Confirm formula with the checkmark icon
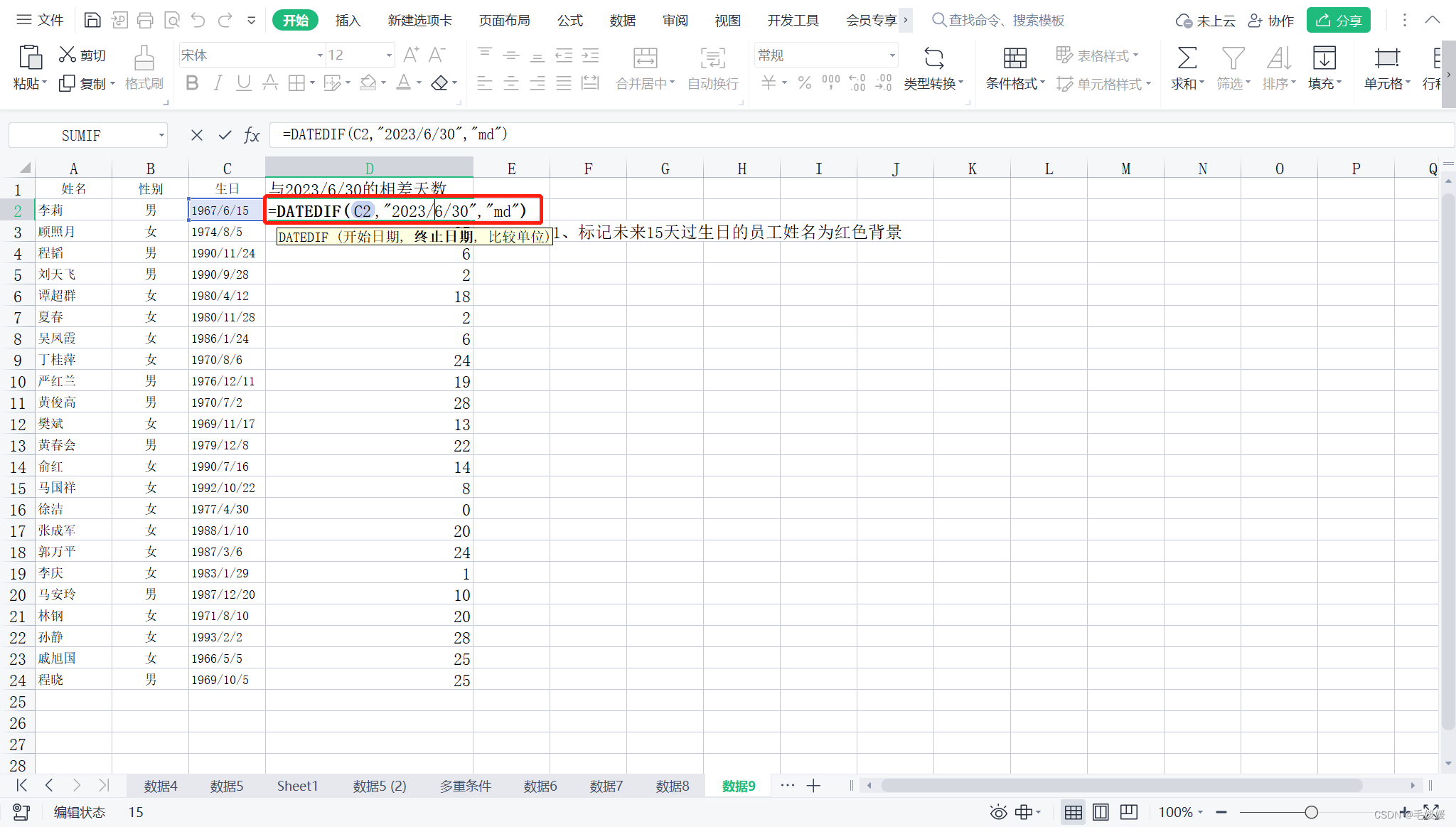Image resolution: width=1456 pixels, height=827 pixels. coord(225,135)
